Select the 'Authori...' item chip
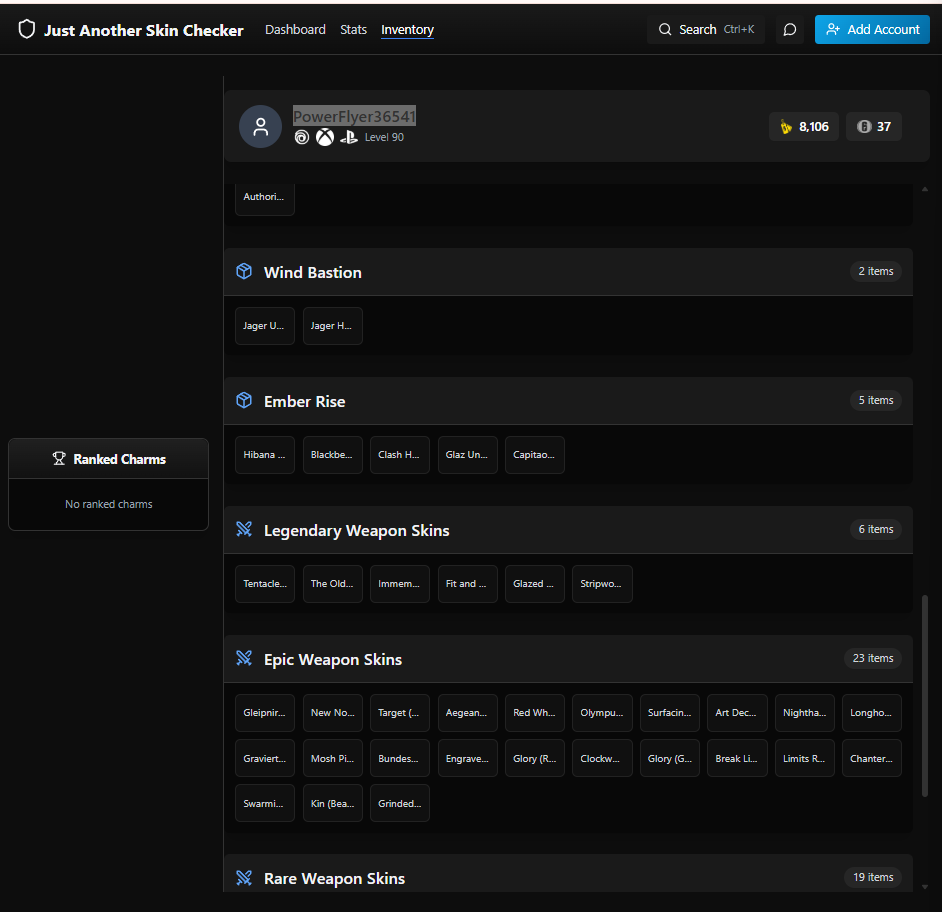 (265, 197)
